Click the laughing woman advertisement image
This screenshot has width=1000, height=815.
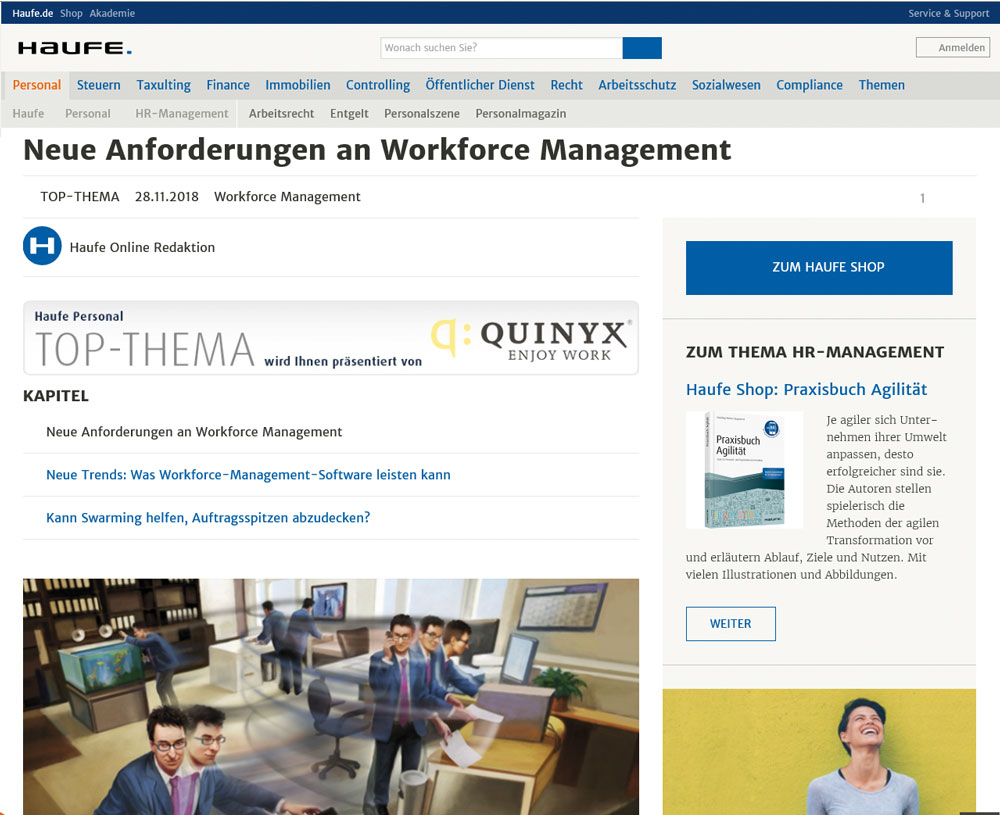click(x=818, y=750)
